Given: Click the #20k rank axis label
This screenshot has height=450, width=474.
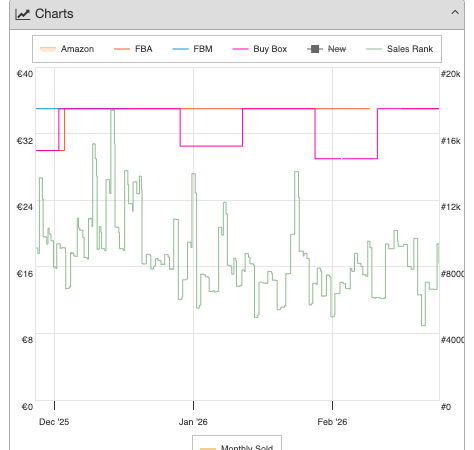Looking at the screenshot, I should point(451,74).
